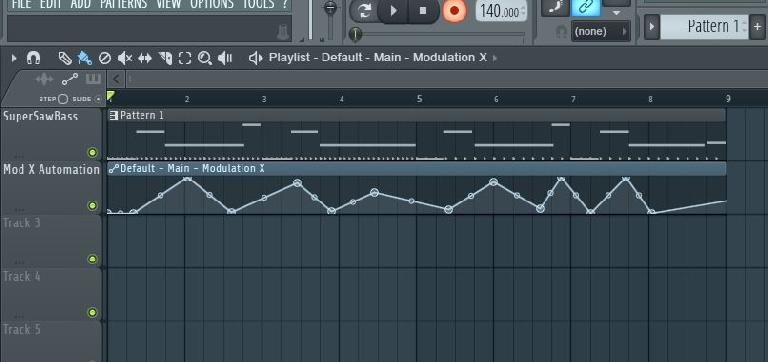Open the PATTERNS menu
This screenshot has height=362, width=768.
click(x=123, y=4)
